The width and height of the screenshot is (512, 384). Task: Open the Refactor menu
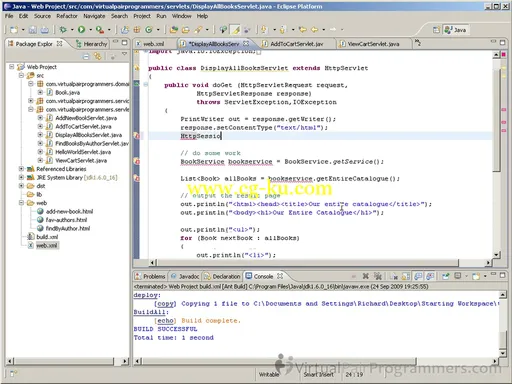click(67, 16)
